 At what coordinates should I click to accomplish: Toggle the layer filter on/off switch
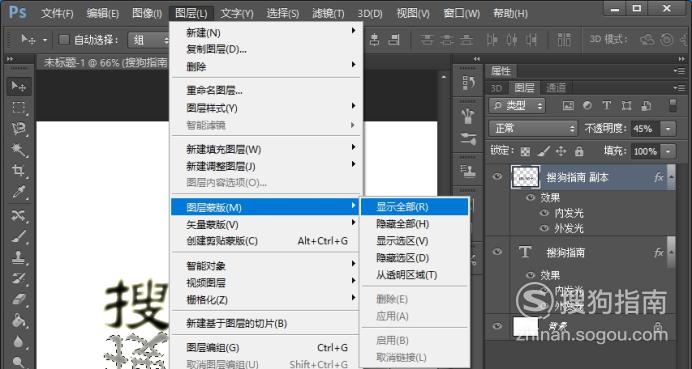pyautogui.click(x=673, y=105)
